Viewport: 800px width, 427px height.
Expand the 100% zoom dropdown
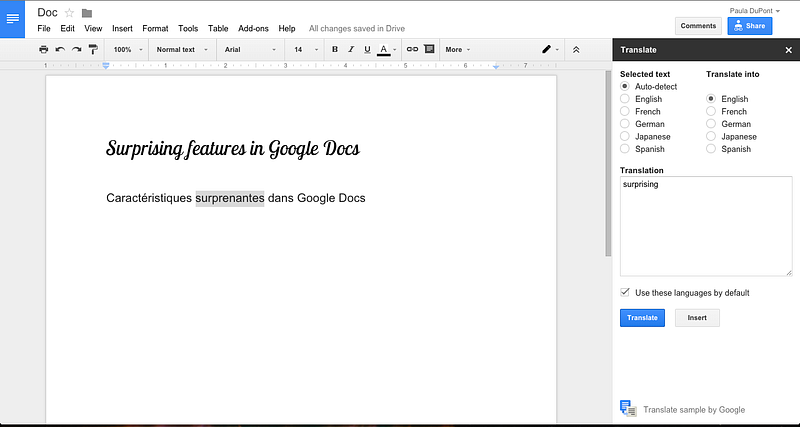tap(126, 49)
